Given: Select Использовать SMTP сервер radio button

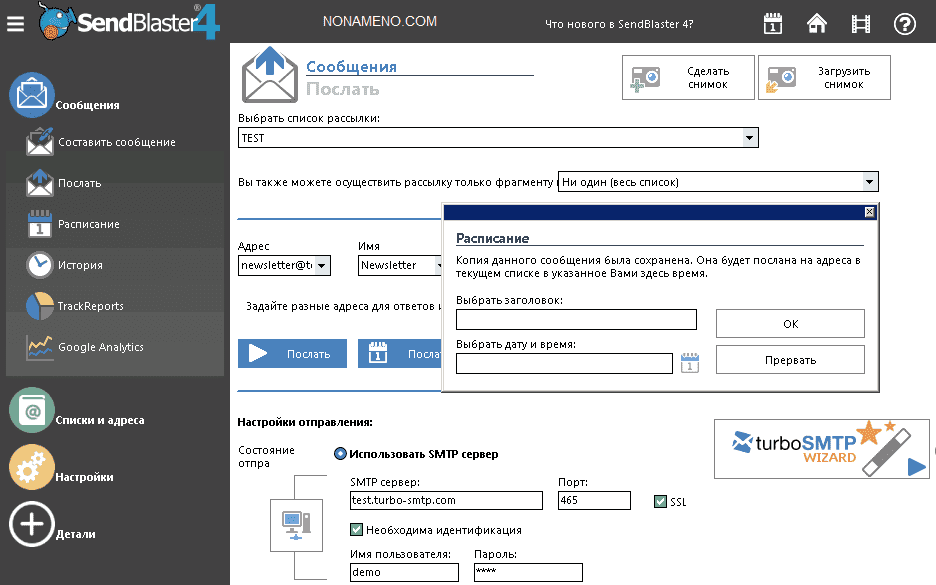Looking at the screenshot, I should pyautogui.click(x=340, y=454).
